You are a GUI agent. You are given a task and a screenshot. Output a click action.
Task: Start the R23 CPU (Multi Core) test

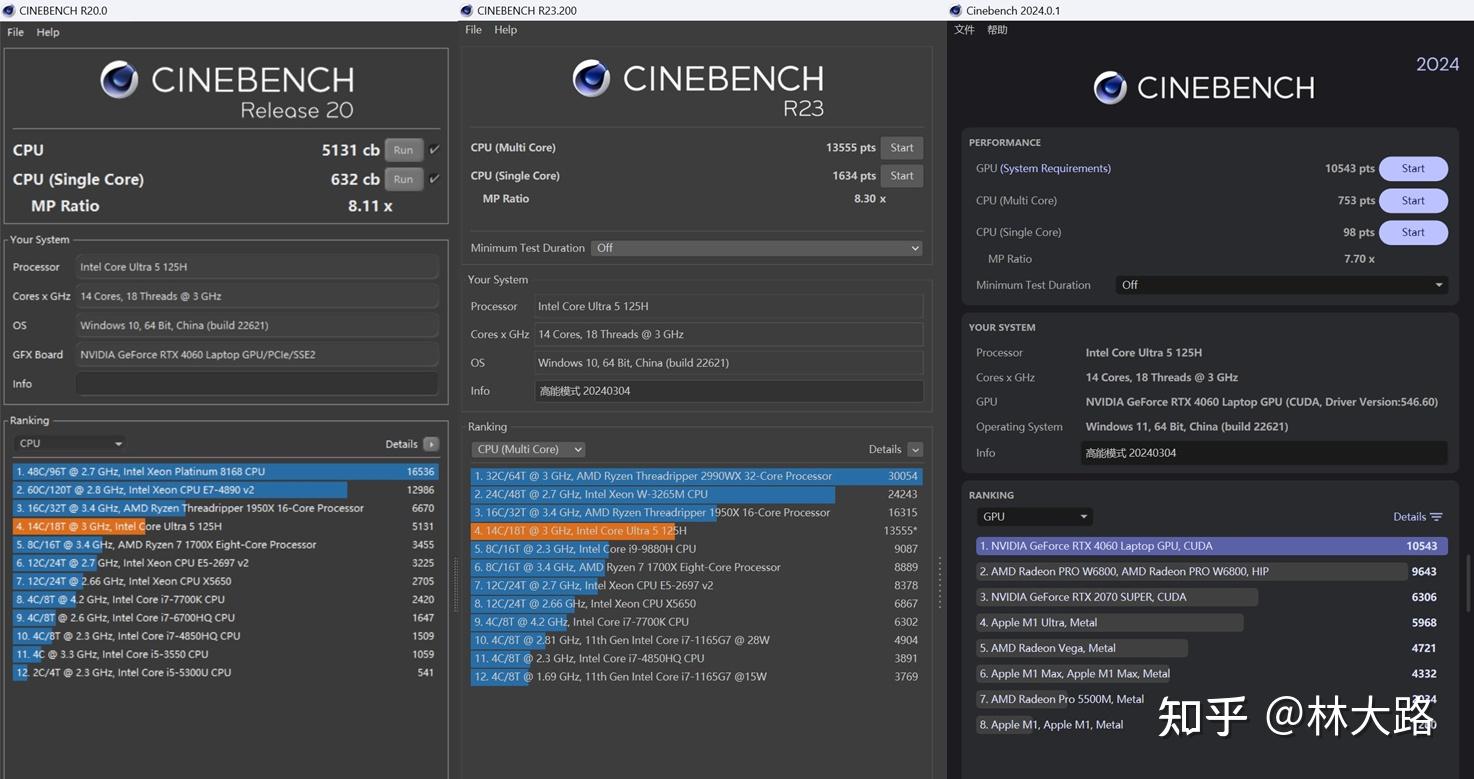coord(902,148)
